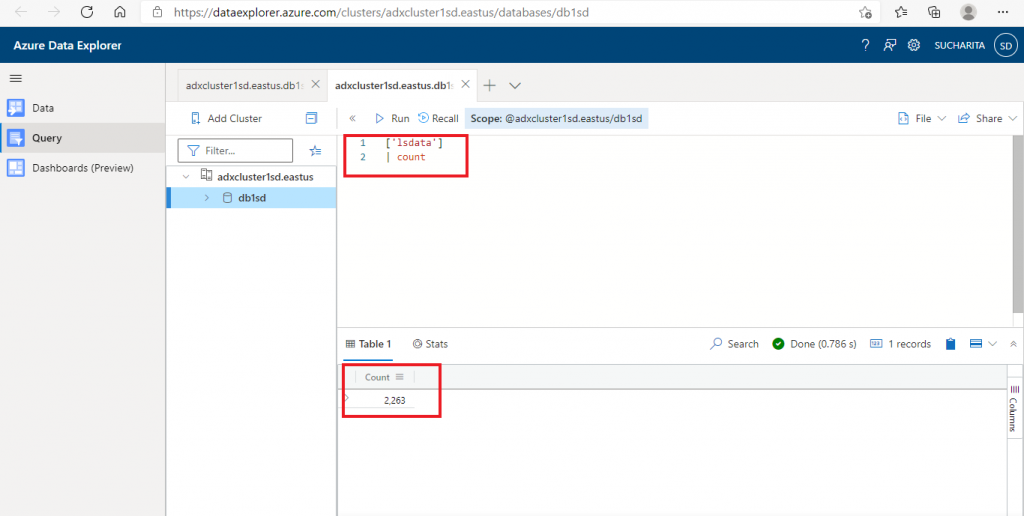Close the first adxcluster1sd query tab
1024x516 pixels.
315,84
